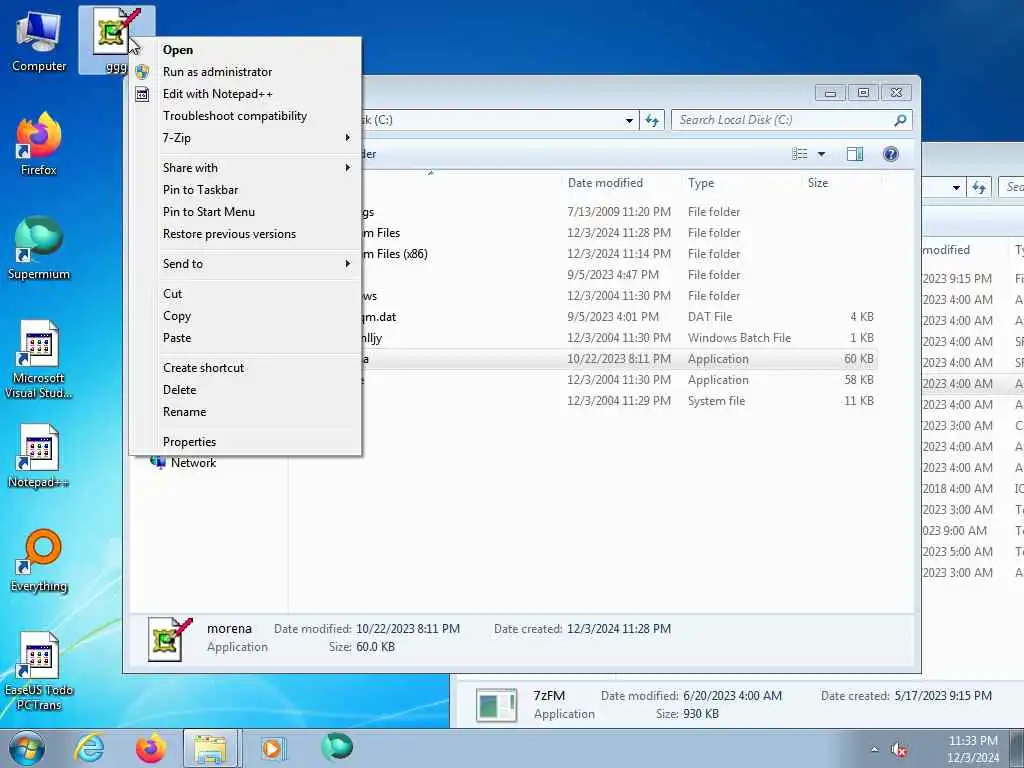Expand the Send to submenu
The height and width of the screenshot is (768, 1024).
pyautogui.click(x=246, y=264)
